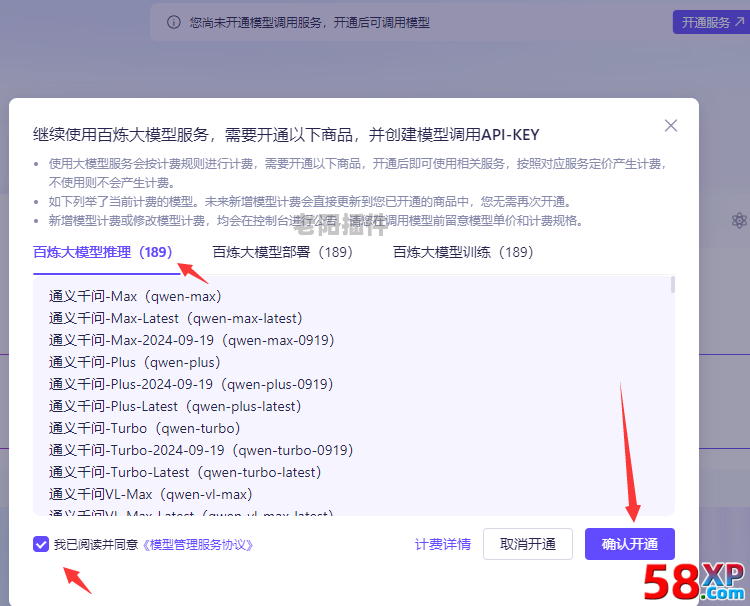The image size is (750, 606).
Task: Open the 百炼大模型部署 tab
Action: point(283,252)
